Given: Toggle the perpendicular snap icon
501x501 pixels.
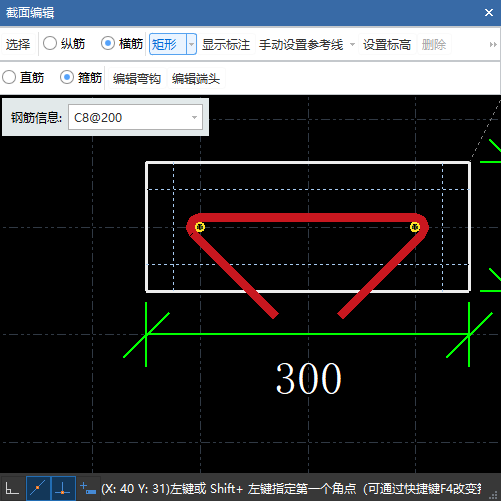Looking at the screenshot, I should point(63,489).
